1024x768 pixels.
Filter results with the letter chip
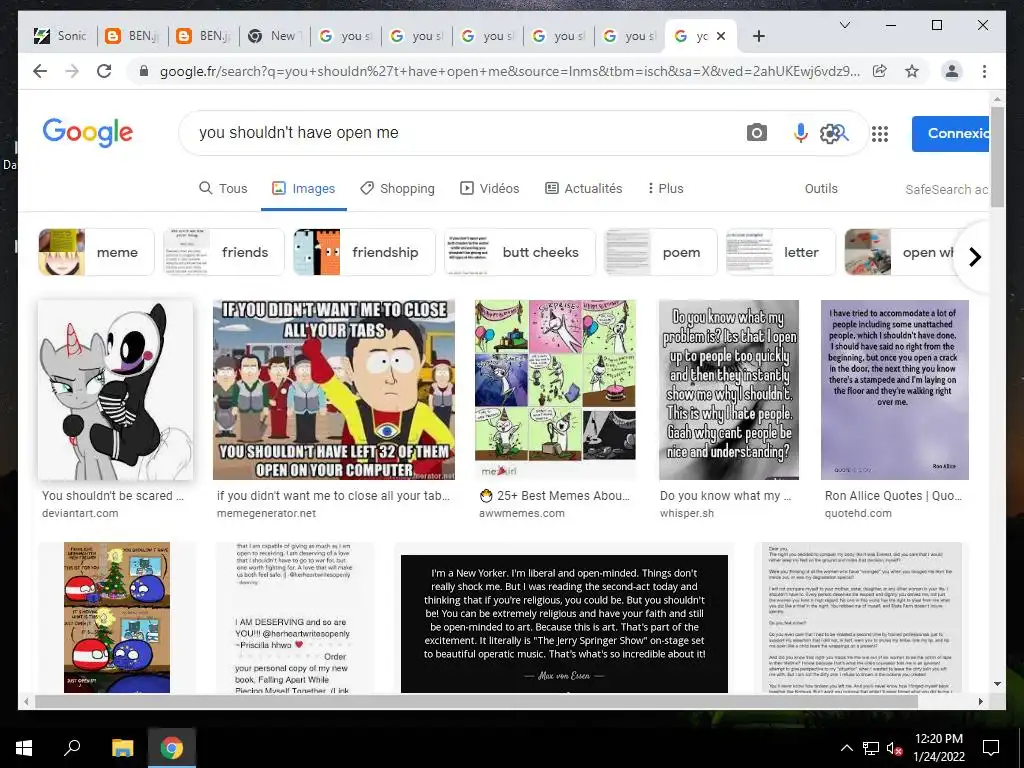tap(780, 252)
